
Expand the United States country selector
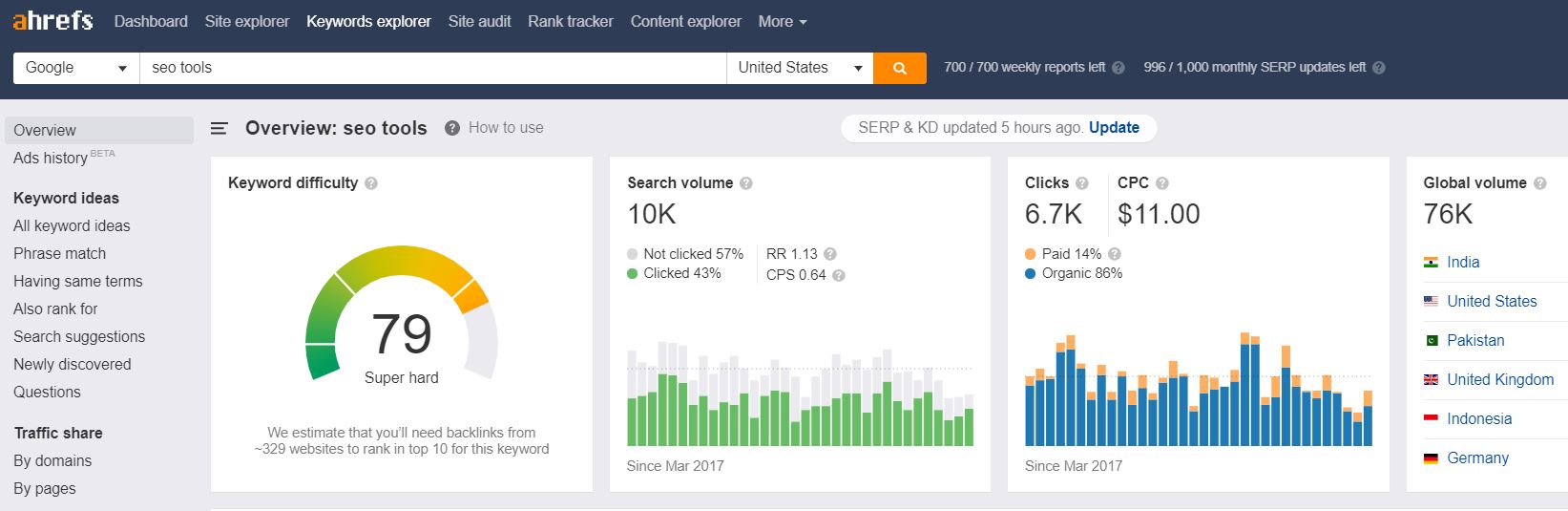pyautogui.click(x=799, y=68)
